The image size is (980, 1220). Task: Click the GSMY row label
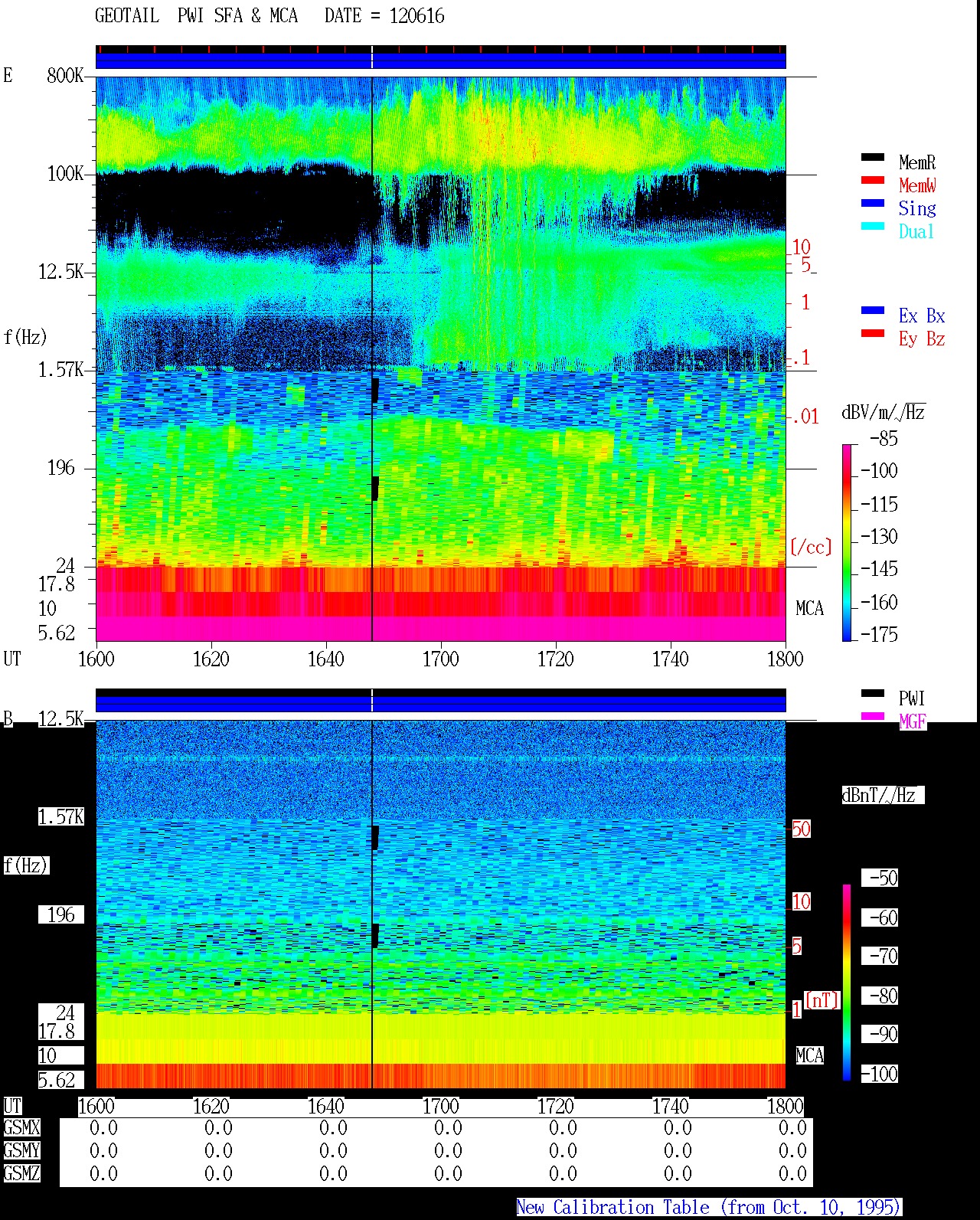pos(21,1150)
